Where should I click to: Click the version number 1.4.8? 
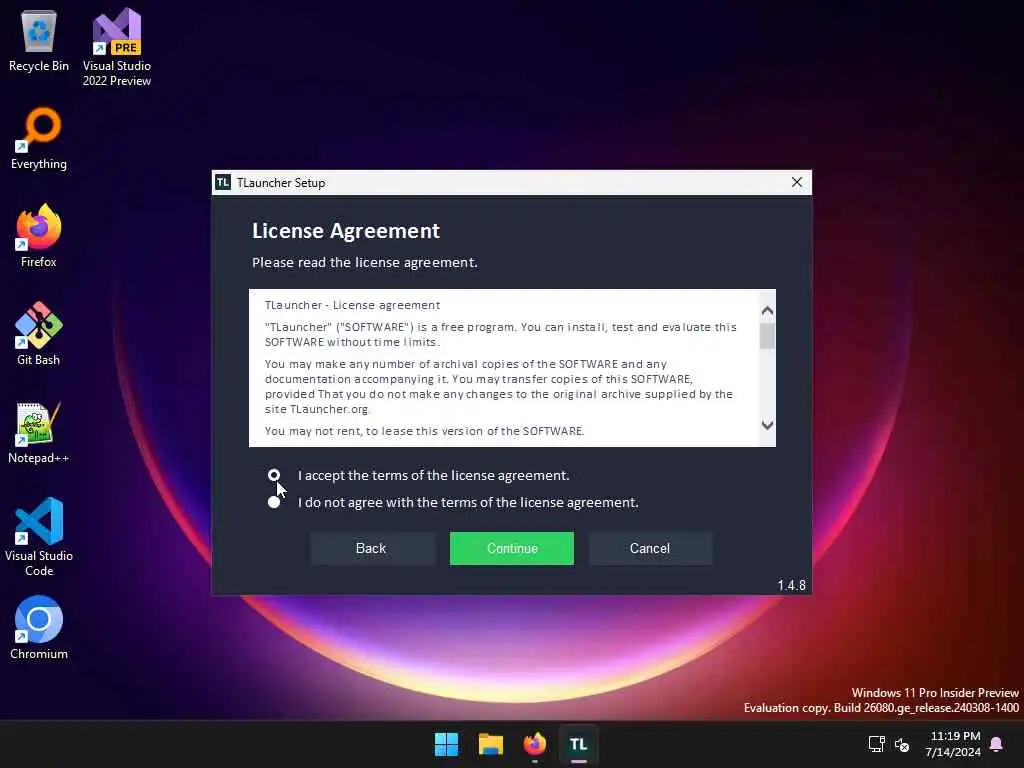point(792,585)
